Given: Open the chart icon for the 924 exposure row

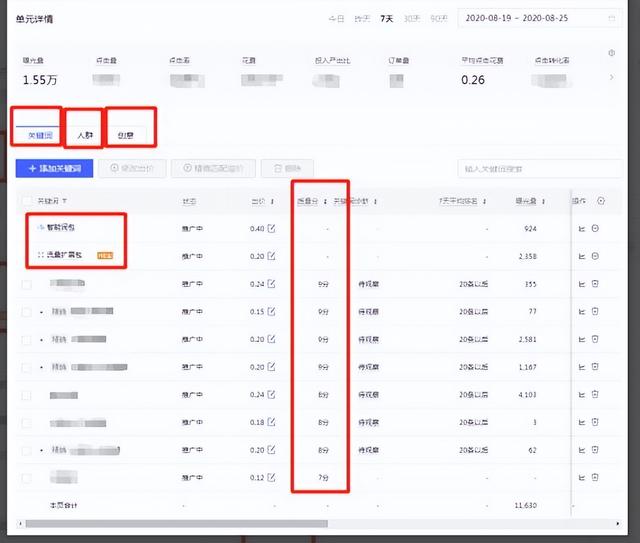Looking at the screenshot, I should pos(582,229).
